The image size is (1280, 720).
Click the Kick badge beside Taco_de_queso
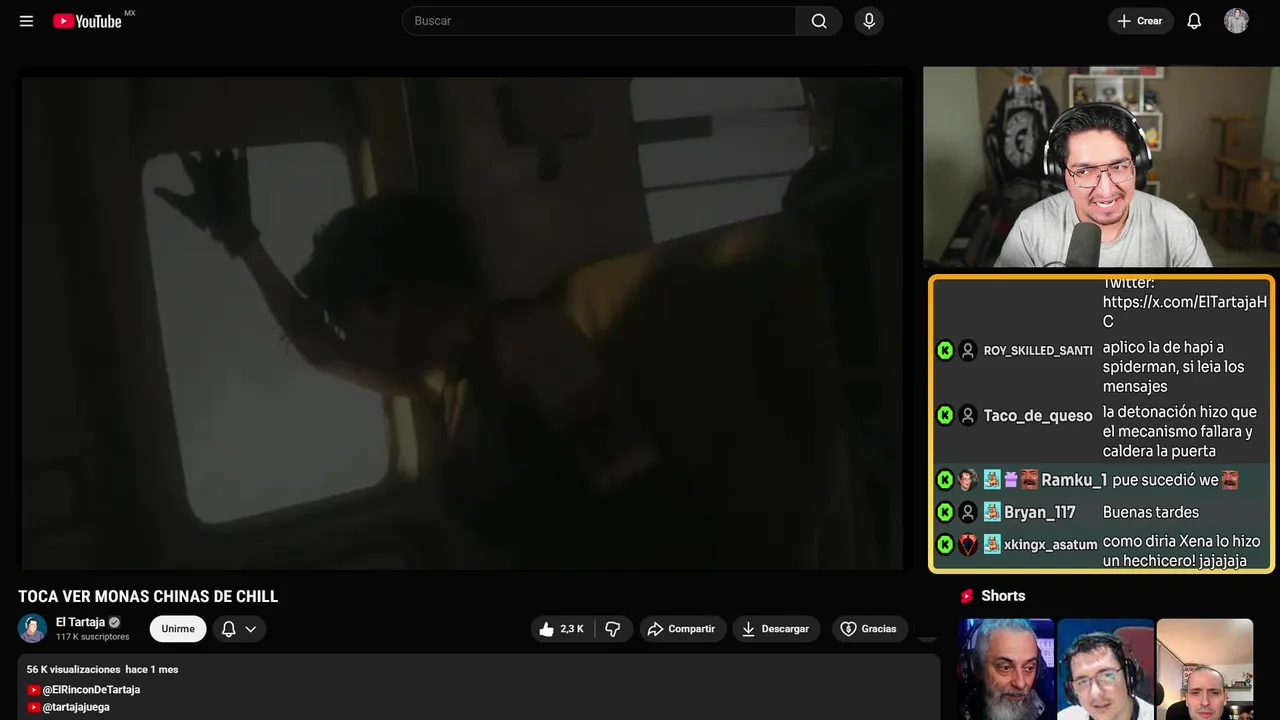click(x=945, y=415)
